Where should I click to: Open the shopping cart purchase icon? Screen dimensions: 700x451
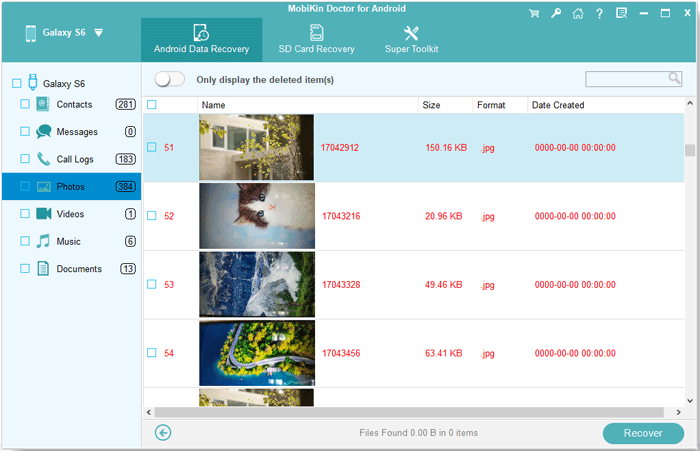[535, 14]
